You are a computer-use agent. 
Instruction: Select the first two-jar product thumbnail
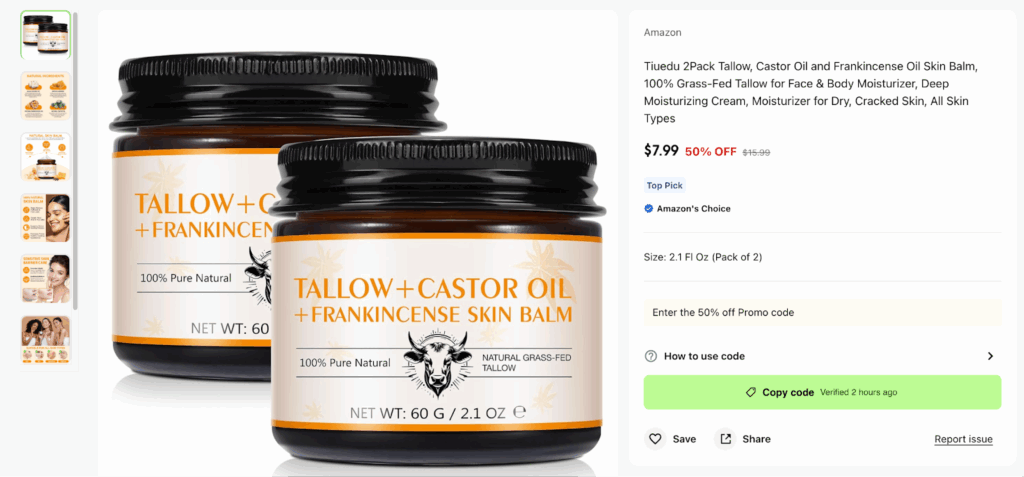click(x=46, y=35)
